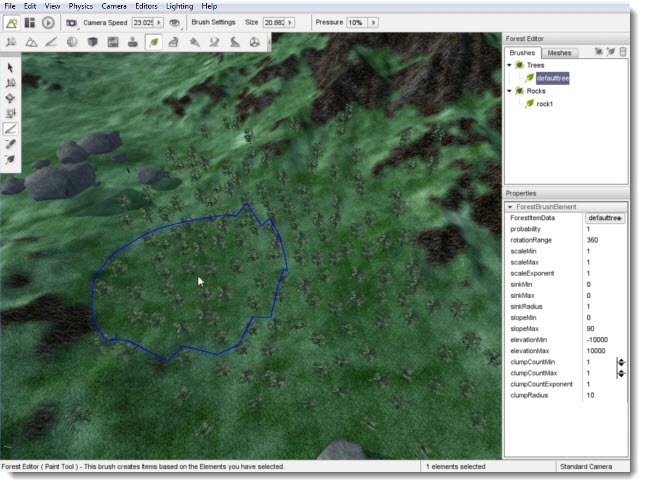Open the World Editor icon in top toolbar

coord(13,22)
